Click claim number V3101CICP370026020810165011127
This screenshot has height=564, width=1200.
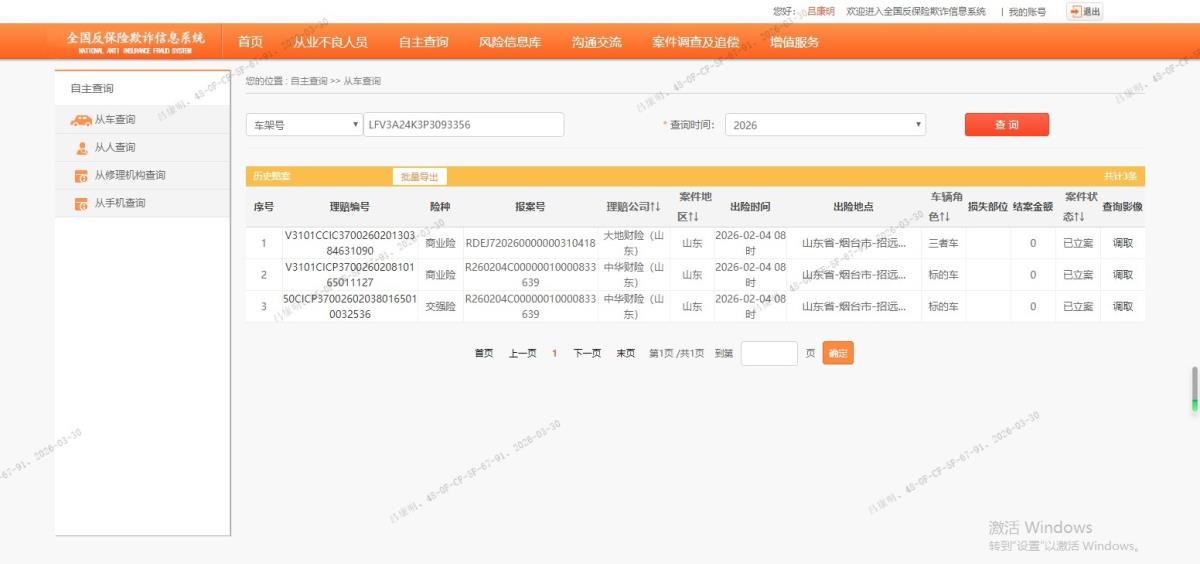349,275
